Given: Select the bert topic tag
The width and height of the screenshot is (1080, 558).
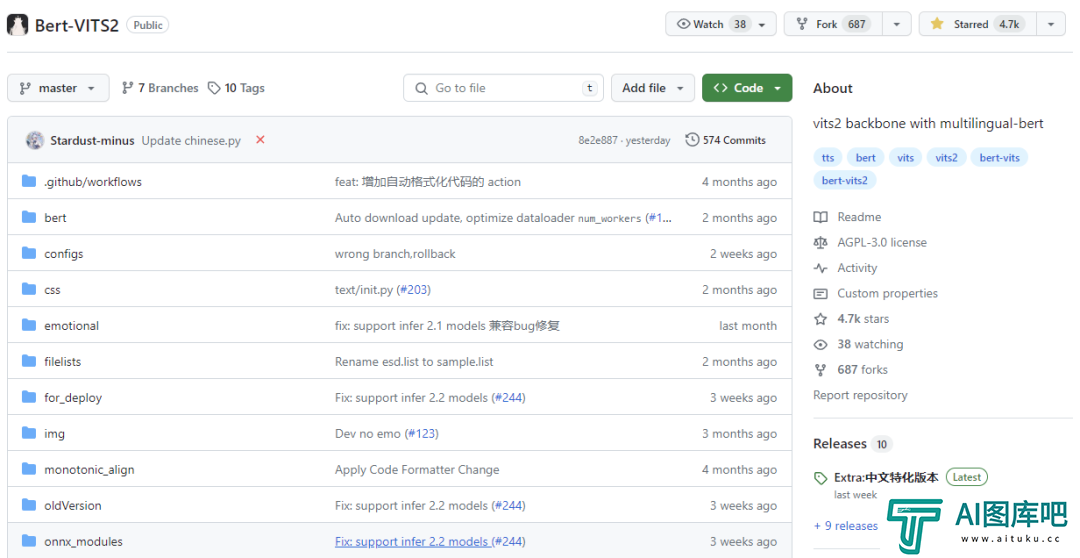Looking at the screenshot, I should coord(866,158).
